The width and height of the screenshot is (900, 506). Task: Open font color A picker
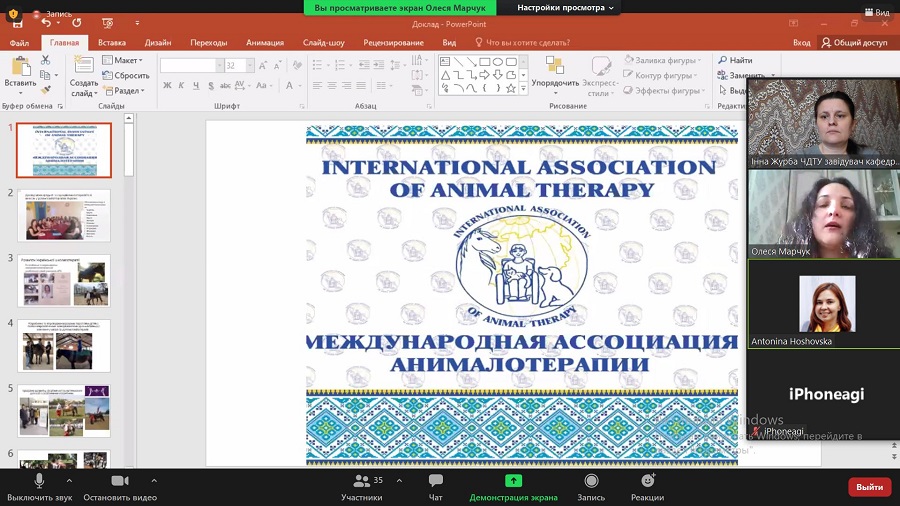point(289,85)
